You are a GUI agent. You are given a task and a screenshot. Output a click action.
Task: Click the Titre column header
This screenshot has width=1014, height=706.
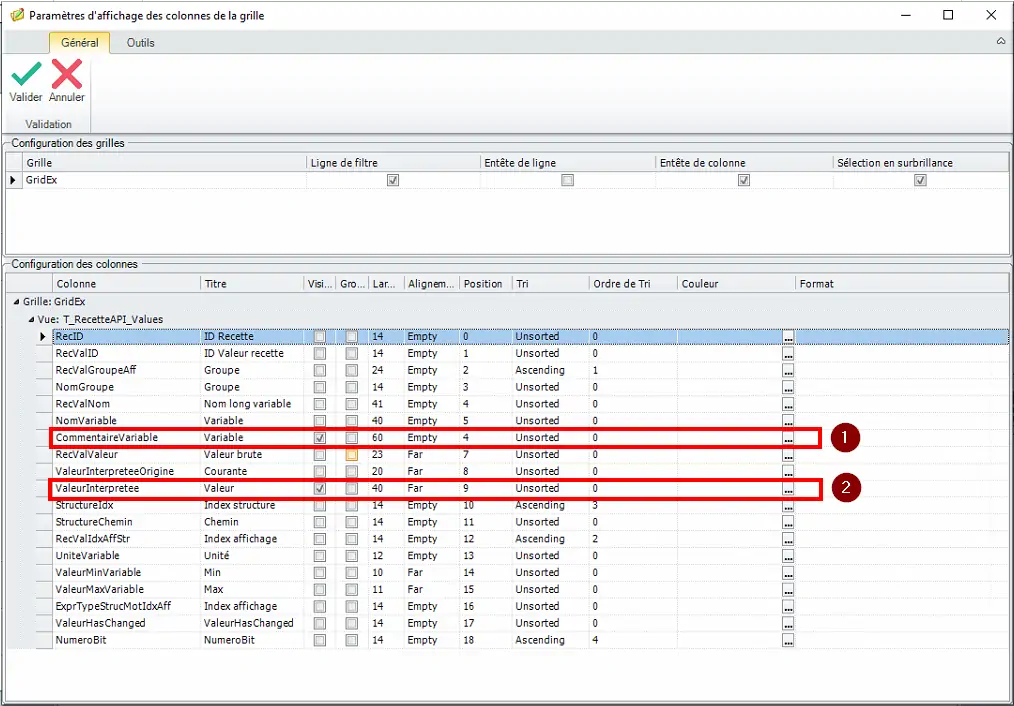[252, 284]
